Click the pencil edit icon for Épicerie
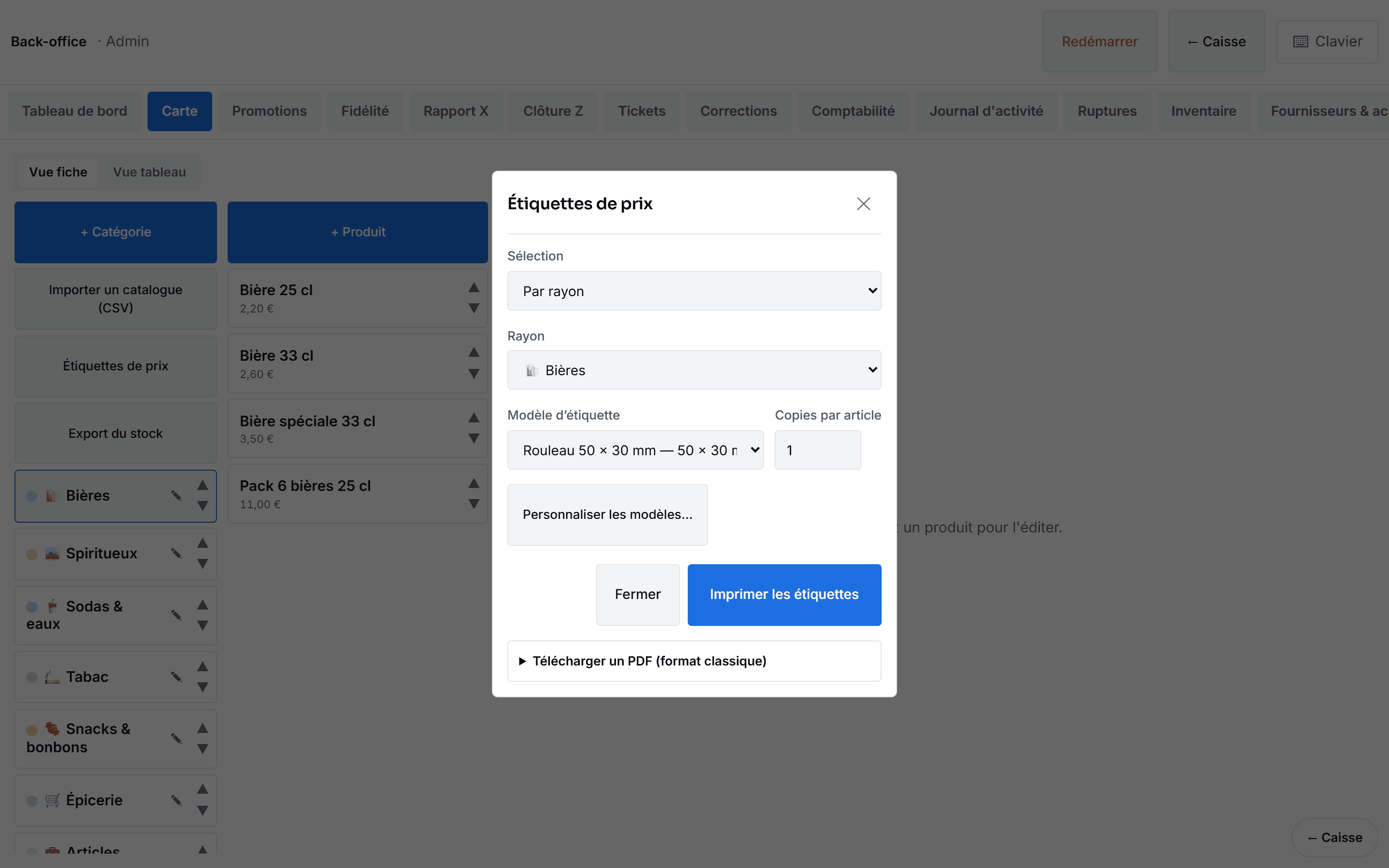Screen dimensions: 1389x868 point(176,800)
